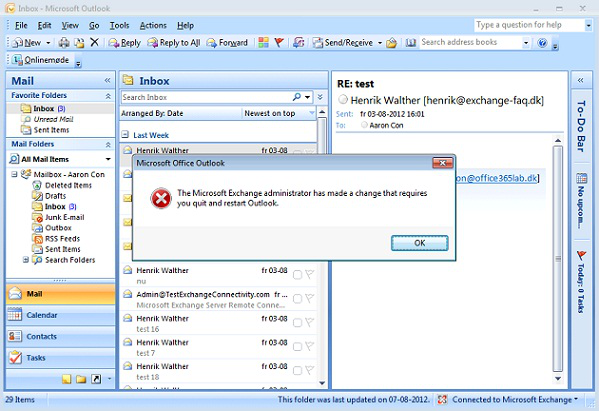Viewport: 599px width, 411px height.
Task: Collapse the Mail navigation pane chevron
Action: [107, 81]
